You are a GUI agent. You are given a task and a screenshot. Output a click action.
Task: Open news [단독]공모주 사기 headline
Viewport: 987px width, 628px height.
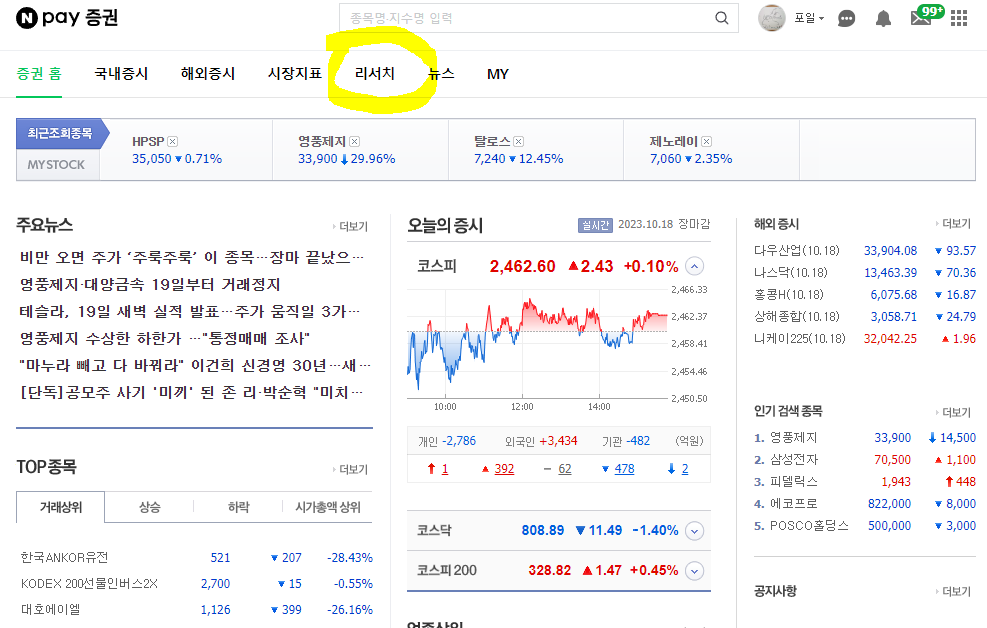pyautogui.click(x=192, y=393)
